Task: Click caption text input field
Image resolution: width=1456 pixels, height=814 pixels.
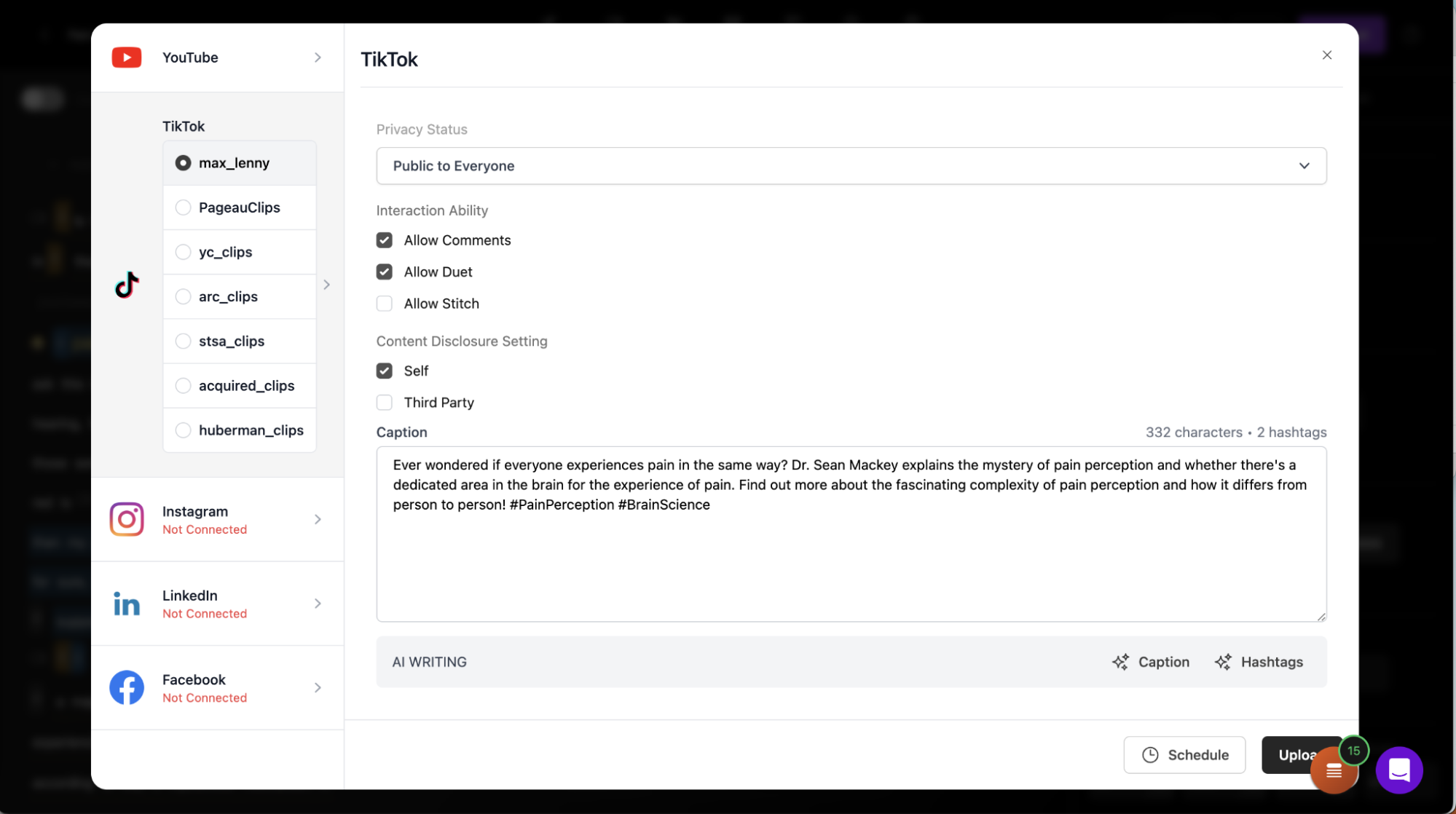Action: click(x=851, y=533)
